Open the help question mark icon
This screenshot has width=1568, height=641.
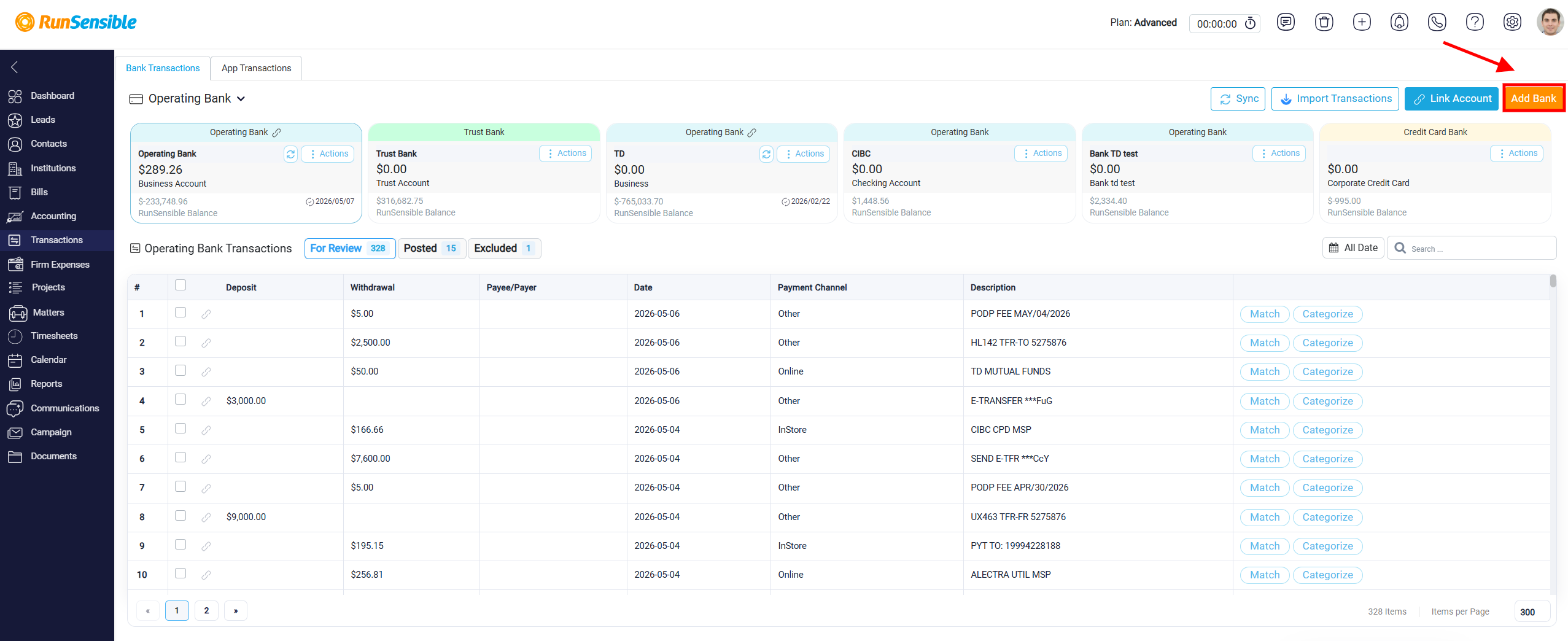coord(1475,23)
